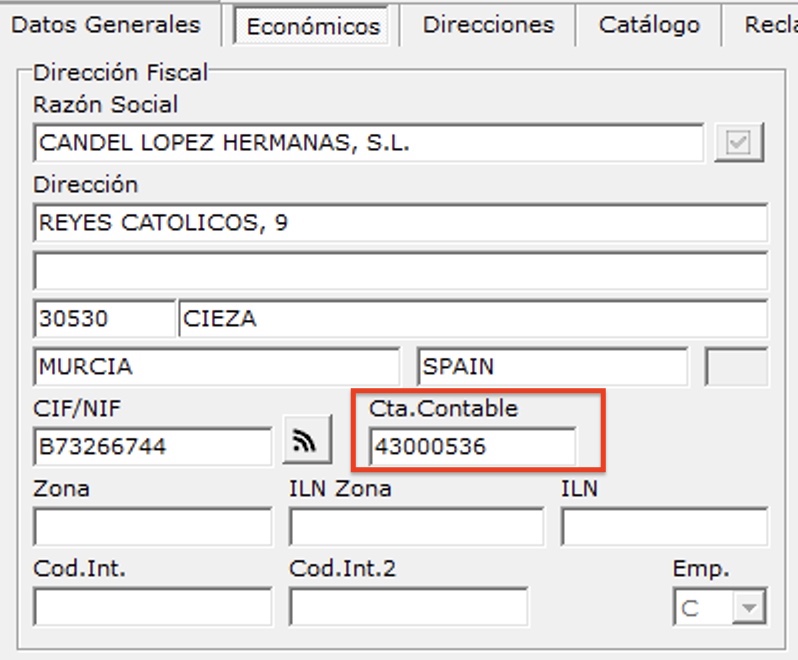
Task: Select the Económicos tab
Action: tap(313, 26)
